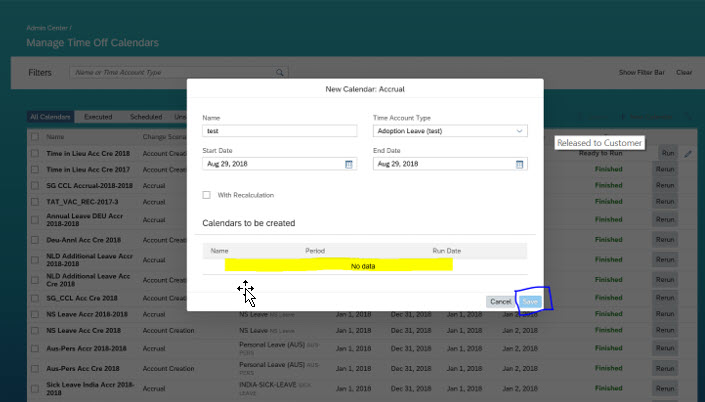The height and width of the screenshot is (402, 705).
Task: Check the Time in Lieu Acc Cre 2017 row
Action: 35,170
